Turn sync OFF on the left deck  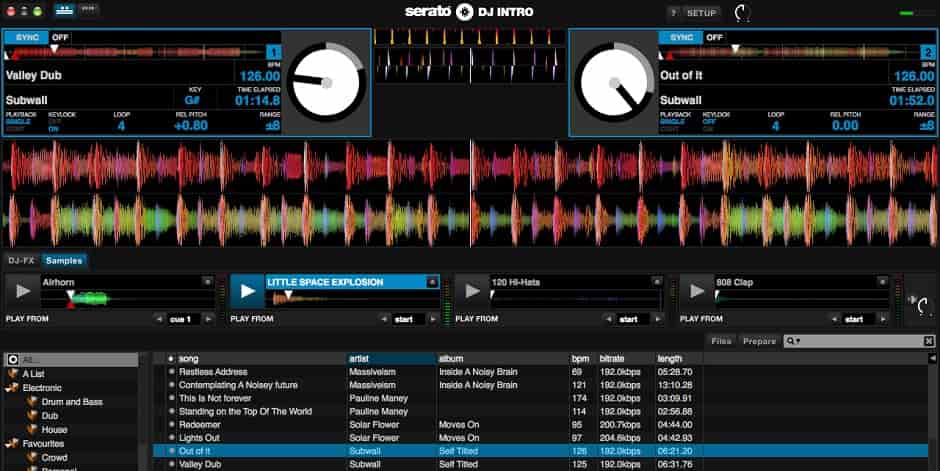pyautogui.click(x=60, y=37)
